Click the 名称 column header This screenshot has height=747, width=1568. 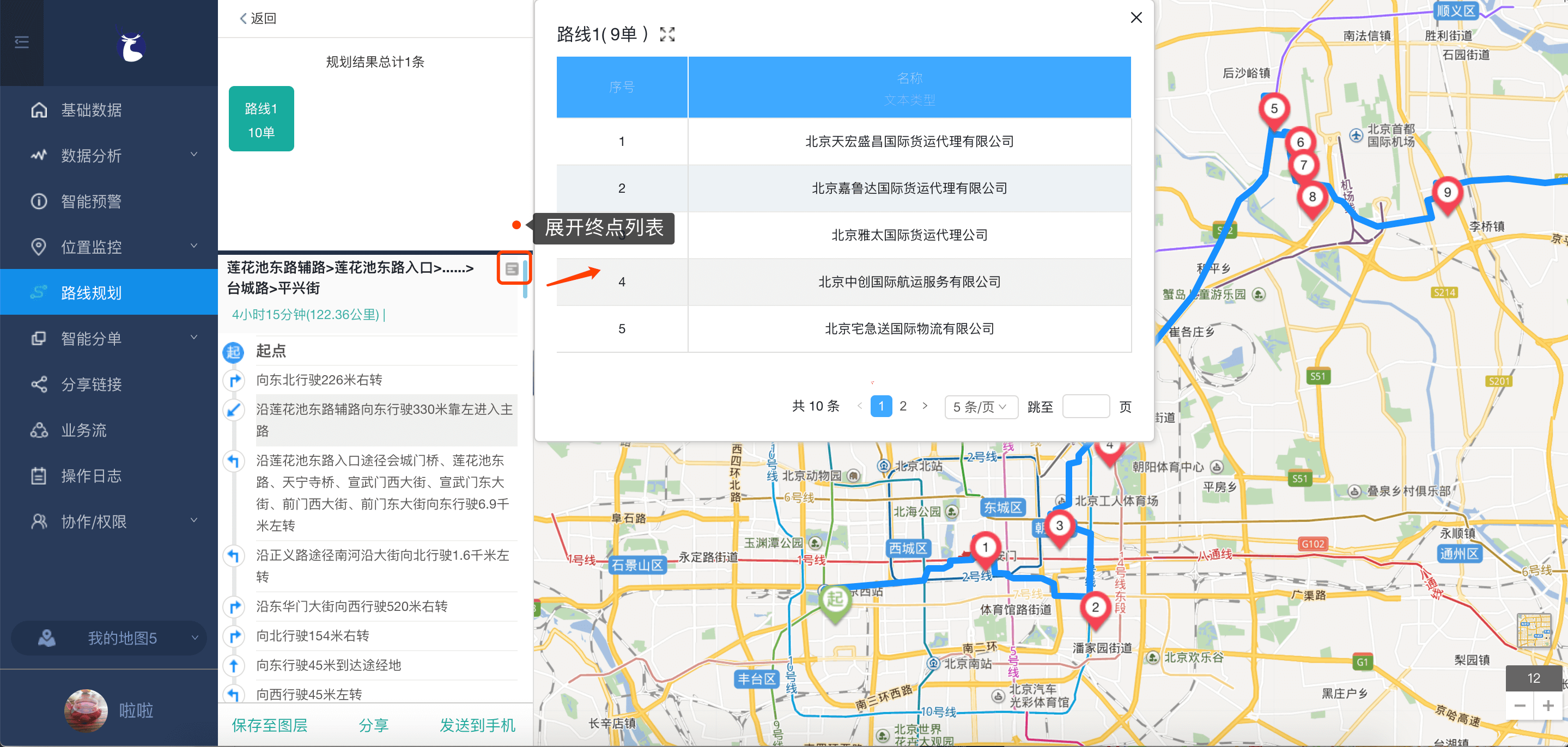pyautogui.click(x=909, y=87)
